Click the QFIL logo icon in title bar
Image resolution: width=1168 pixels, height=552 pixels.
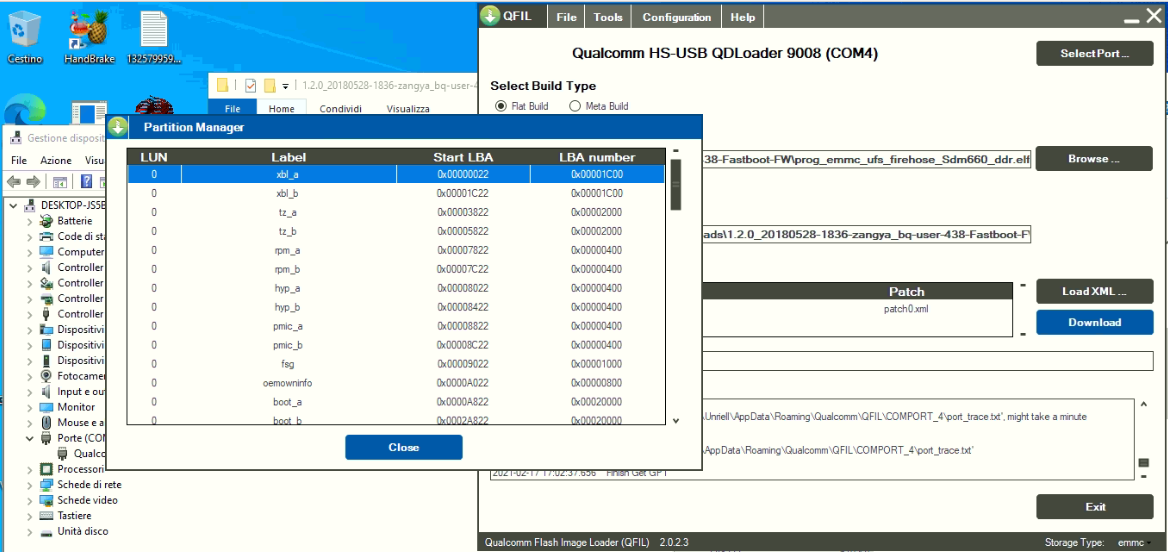[x=489, y=16]
